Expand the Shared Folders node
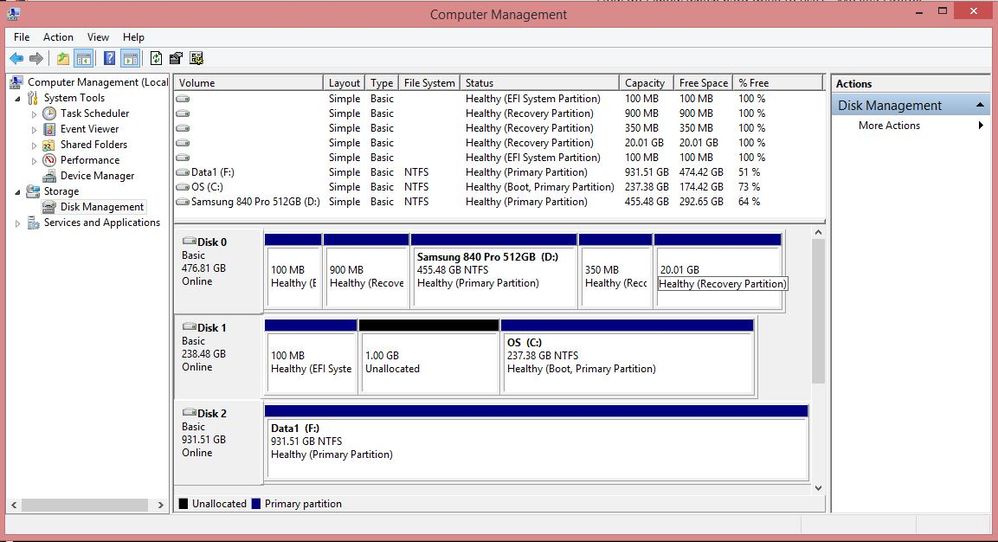Screen dimensions: 998x542 click(x=34, y=145)
